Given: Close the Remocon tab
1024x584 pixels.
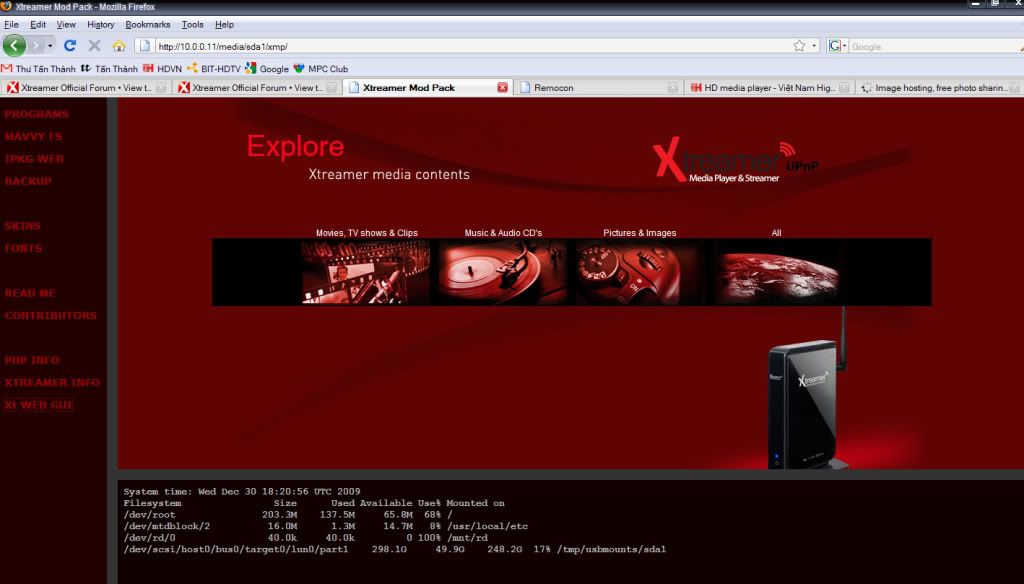Looking at the screenshot, I should 673,88.
